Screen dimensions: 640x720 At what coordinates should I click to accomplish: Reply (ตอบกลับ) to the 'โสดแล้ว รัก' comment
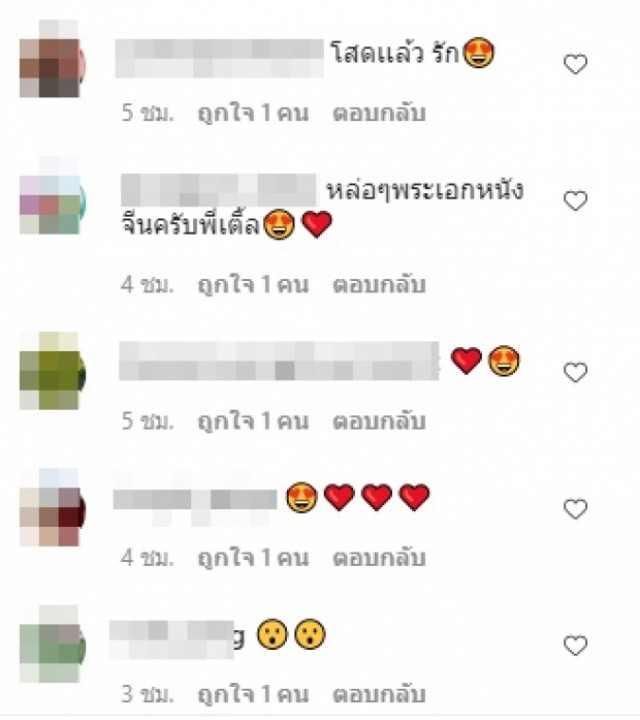pyautogui.click(x=379, y=113)
